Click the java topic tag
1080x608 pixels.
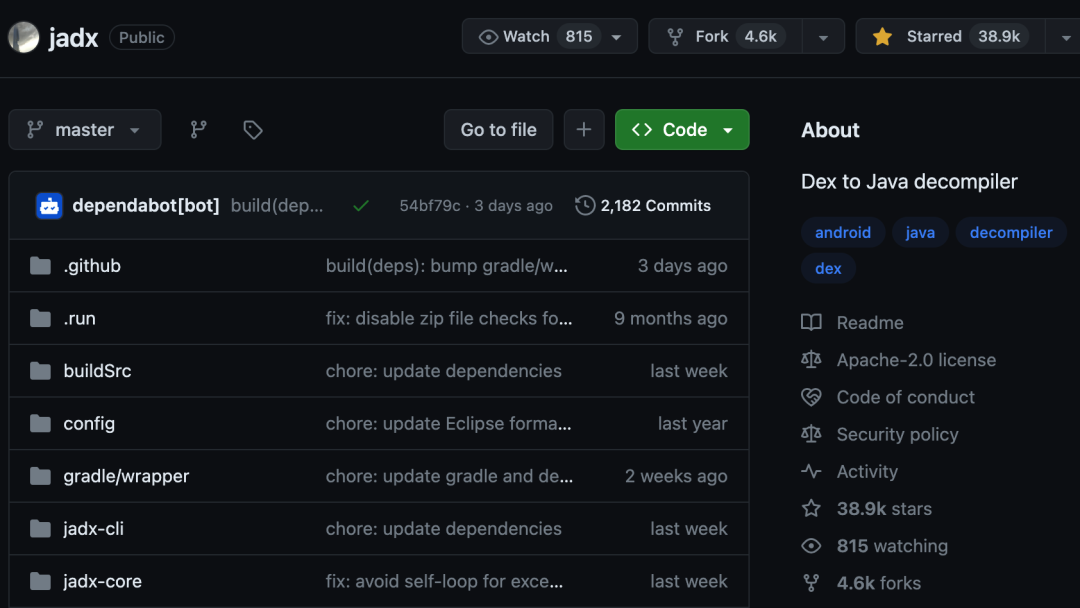click(x=920, y=233)
